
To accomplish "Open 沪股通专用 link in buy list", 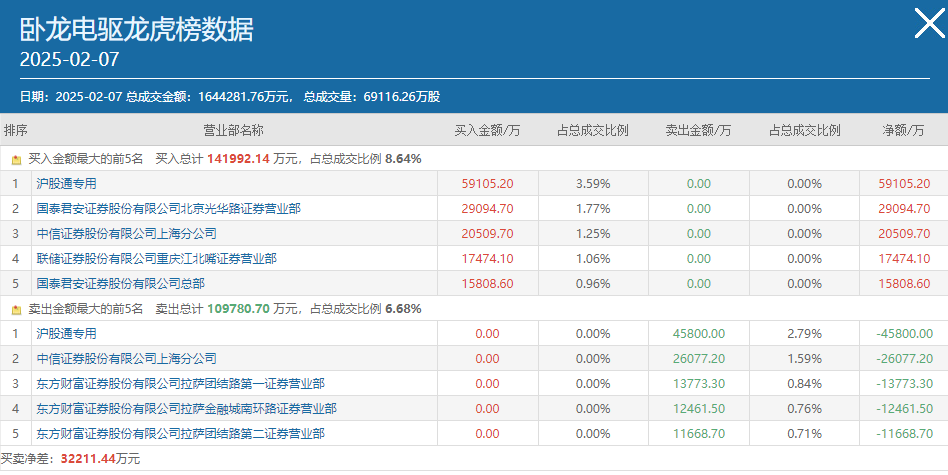I will [67, 183].
